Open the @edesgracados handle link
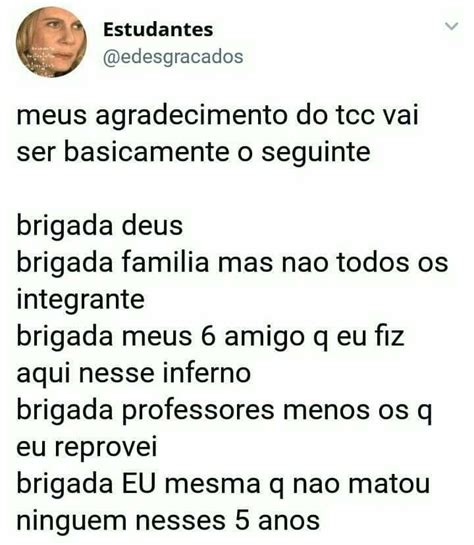 [x=173, y=57]
